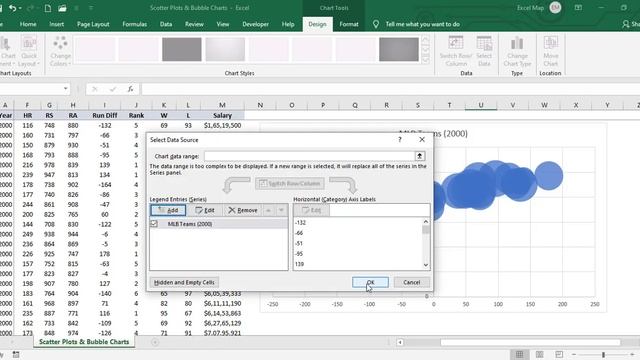Click the Open folder icon in quick access
640x360 pixels.
tap(62, 8)
